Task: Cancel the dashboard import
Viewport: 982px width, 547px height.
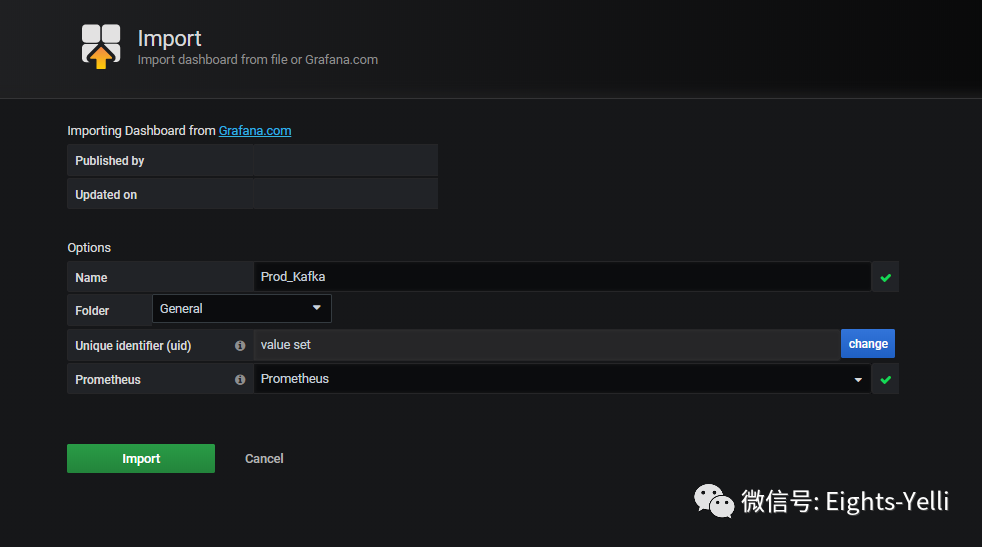Action: [264, 459]
